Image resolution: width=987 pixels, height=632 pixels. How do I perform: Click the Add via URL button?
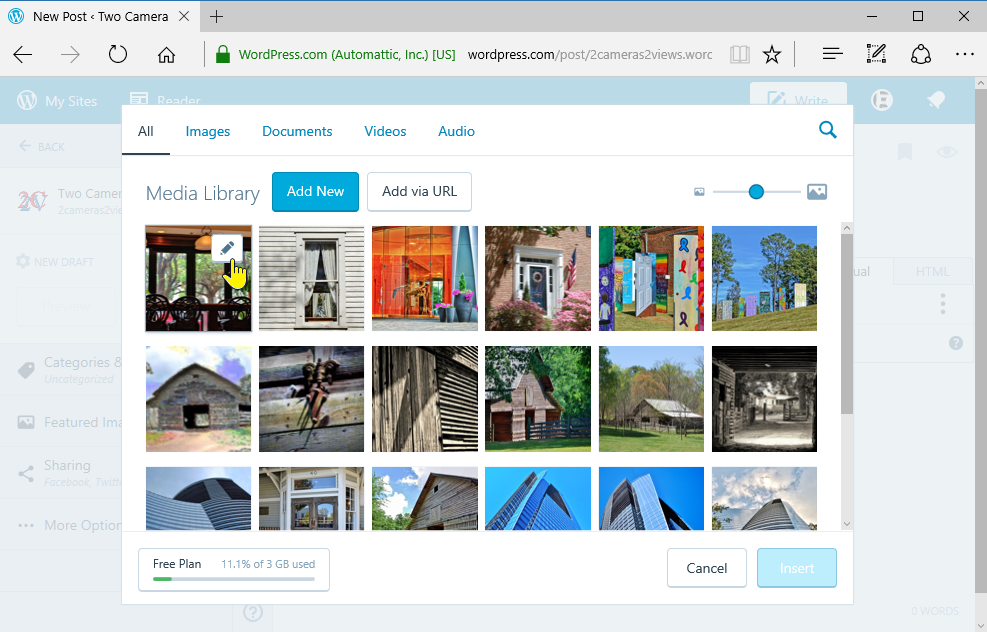coord(419,192)
